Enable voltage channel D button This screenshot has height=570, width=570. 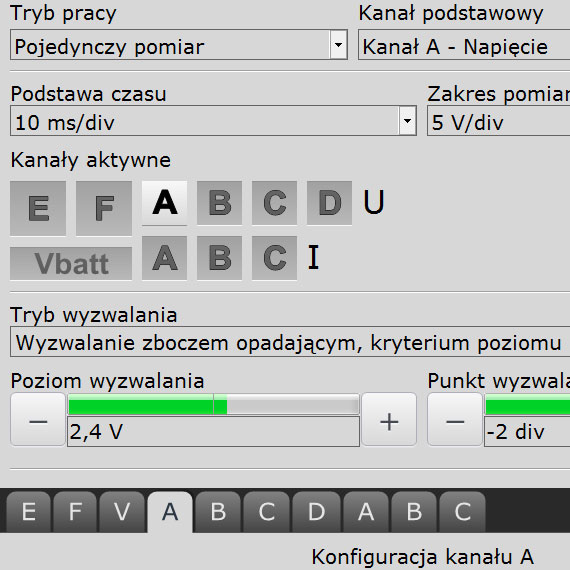(329, 203)
